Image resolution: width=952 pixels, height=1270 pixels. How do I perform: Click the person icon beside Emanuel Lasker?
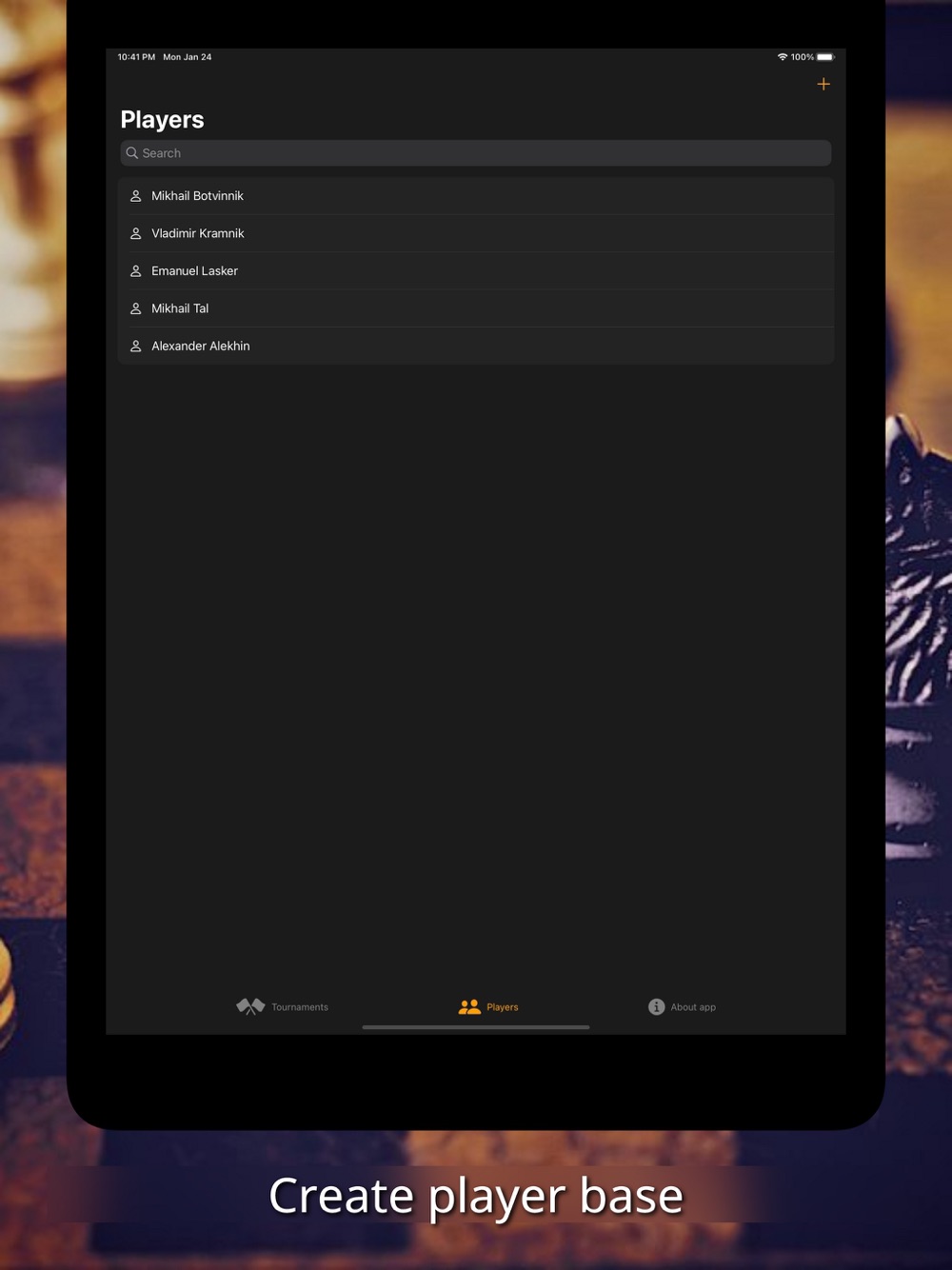[x=135, y=270]
